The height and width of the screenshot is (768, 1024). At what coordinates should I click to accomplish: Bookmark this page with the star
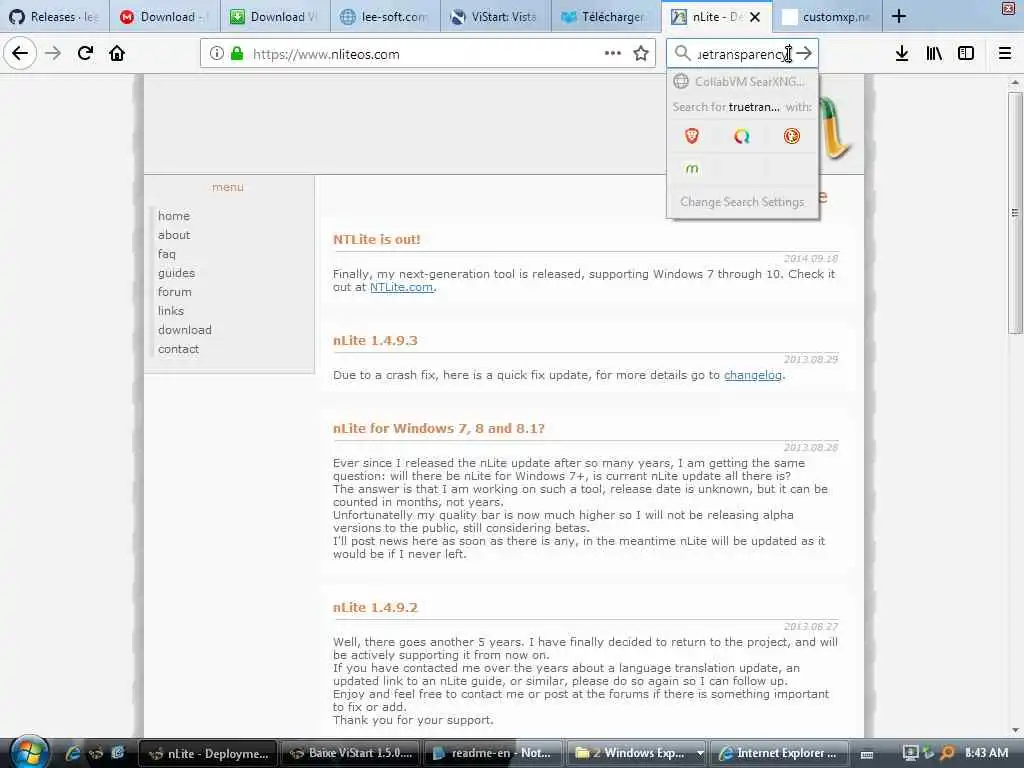click(641, 54)
